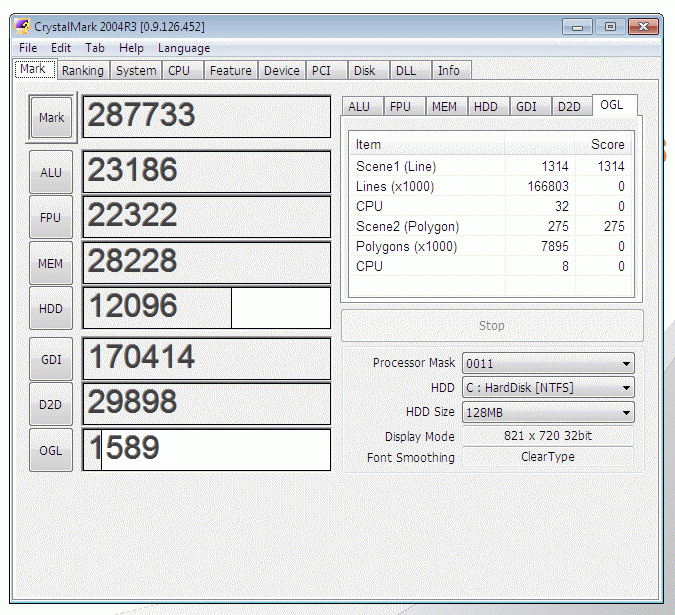Click the D2D score 29898
This screenshot has width=675, height=615.
click(x=207, y=404)
